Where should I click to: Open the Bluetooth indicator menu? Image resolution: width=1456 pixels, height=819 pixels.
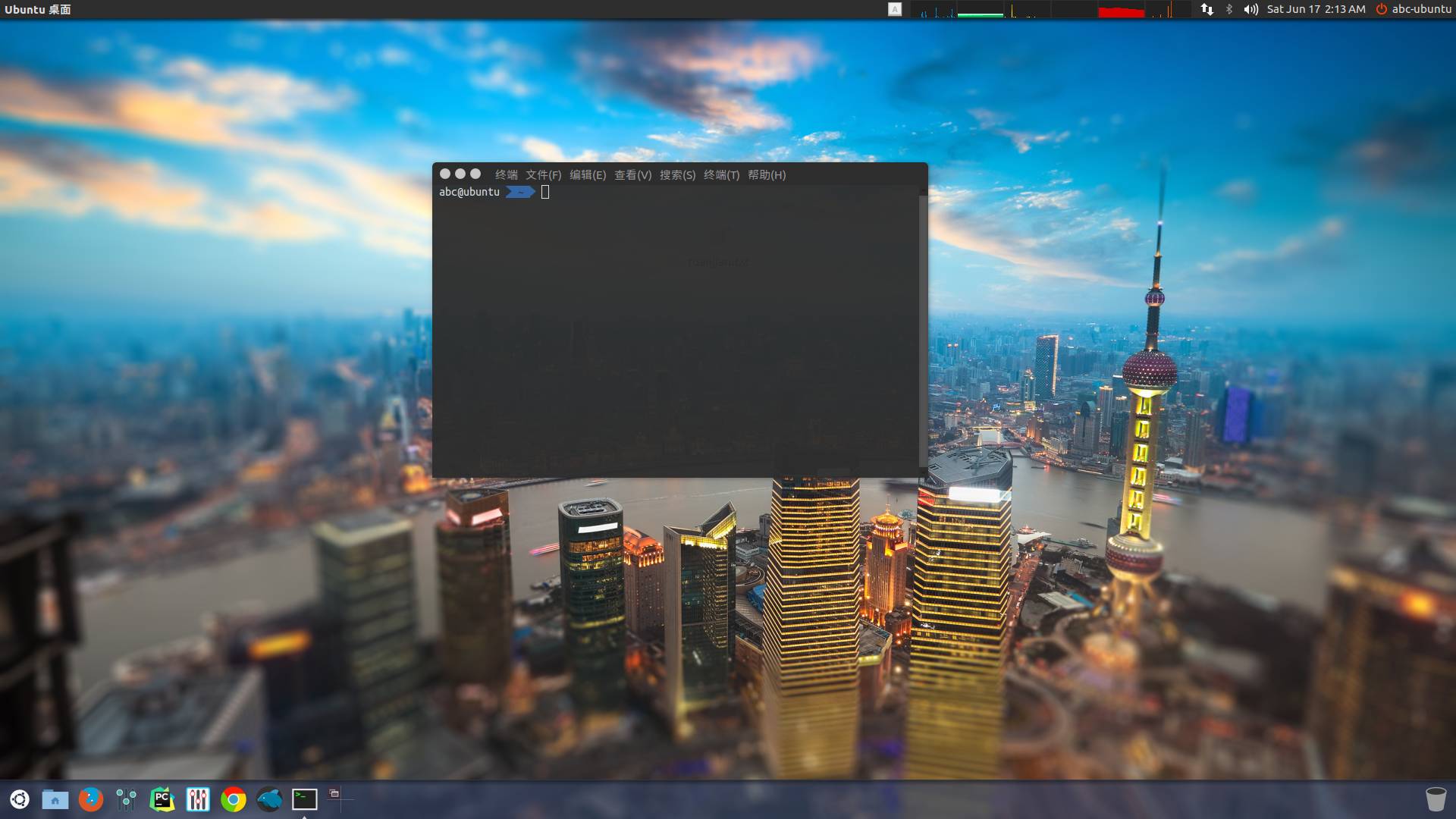point(1229,9)
